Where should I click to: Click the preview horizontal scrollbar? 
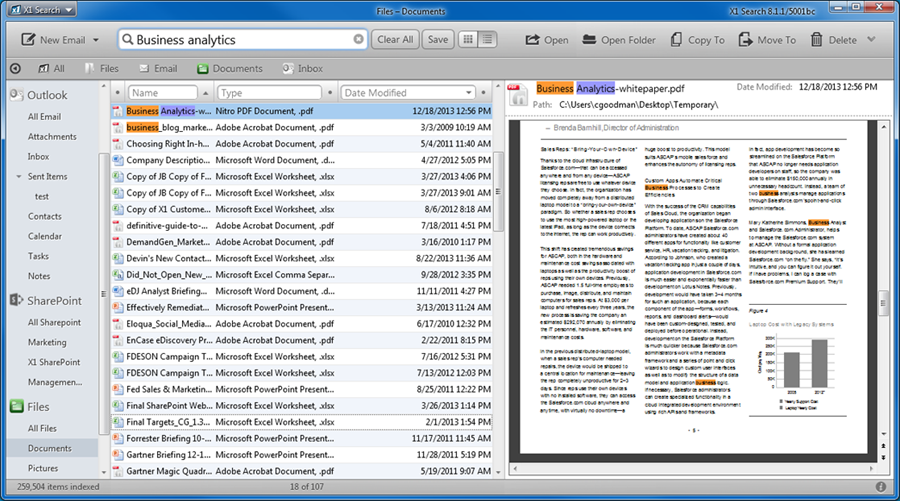pos(693,469)
